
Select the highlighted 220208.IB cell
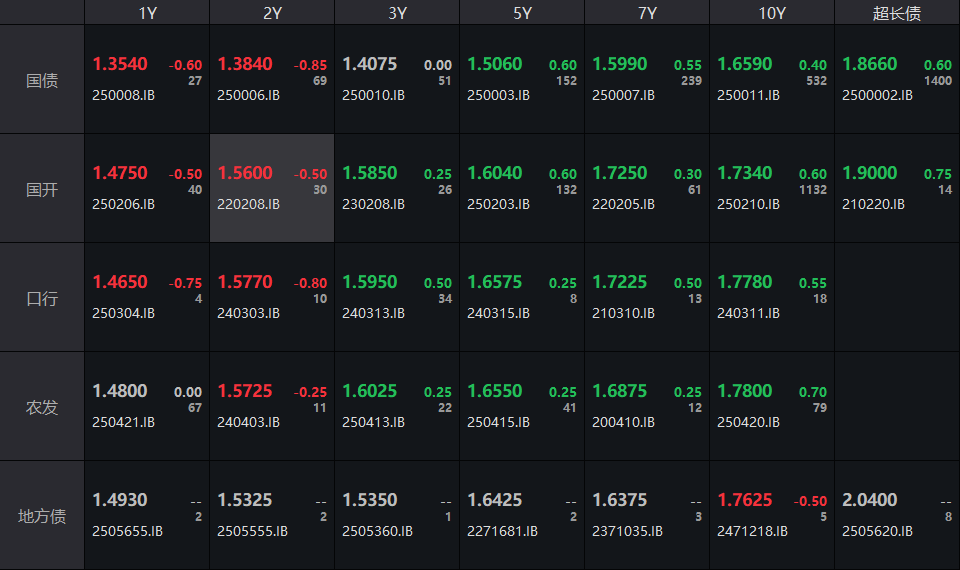pyautogui.click(x=271, y=188)
